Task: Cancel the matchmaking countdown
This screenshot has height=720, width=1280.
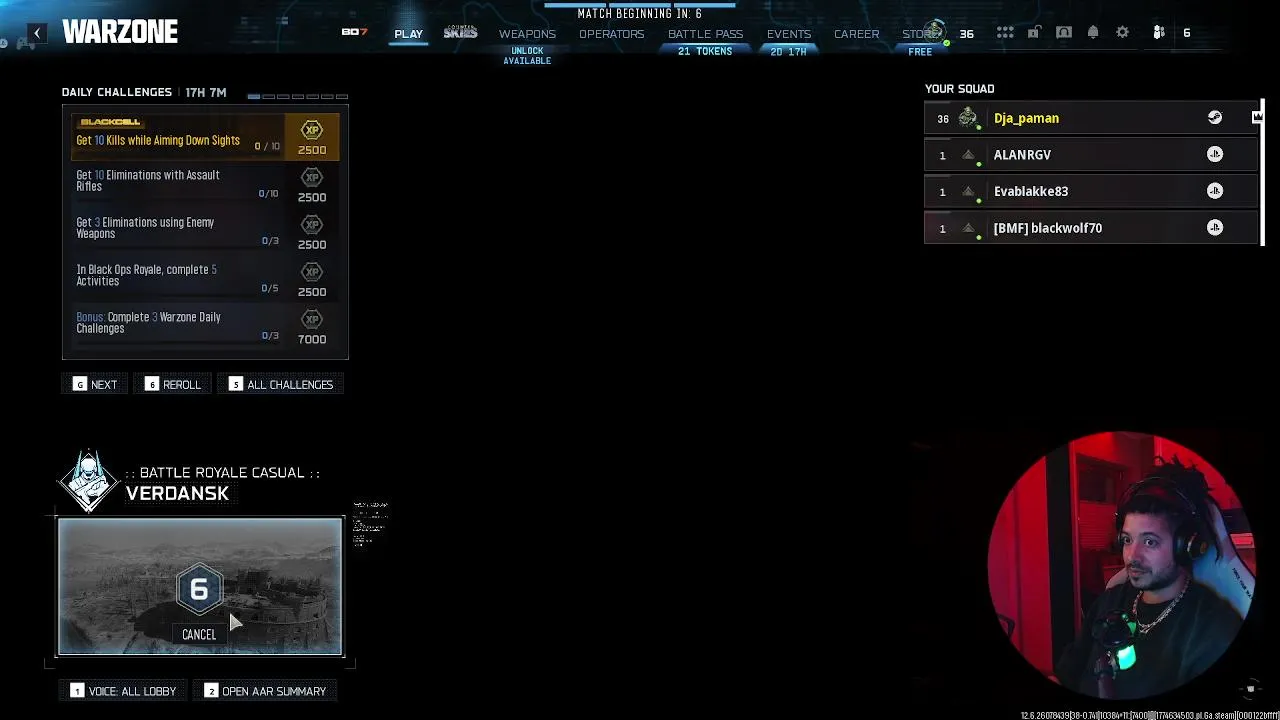Action: (x=199, y=635)
